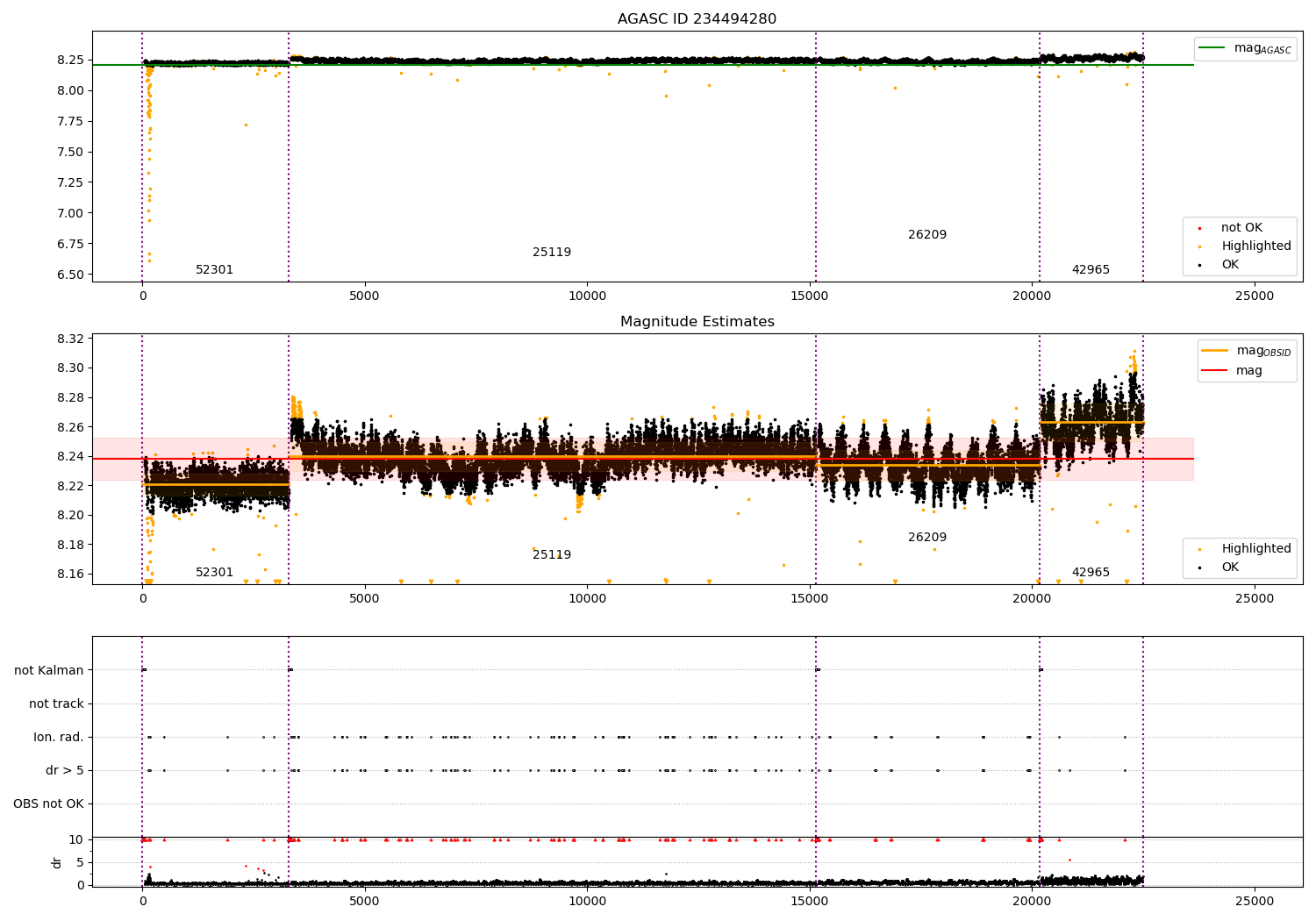Screen dimensions: 1316x921
Task: Click OBSID label 42965 in Magnitude Estimates plot
Action: [1091, 573]
